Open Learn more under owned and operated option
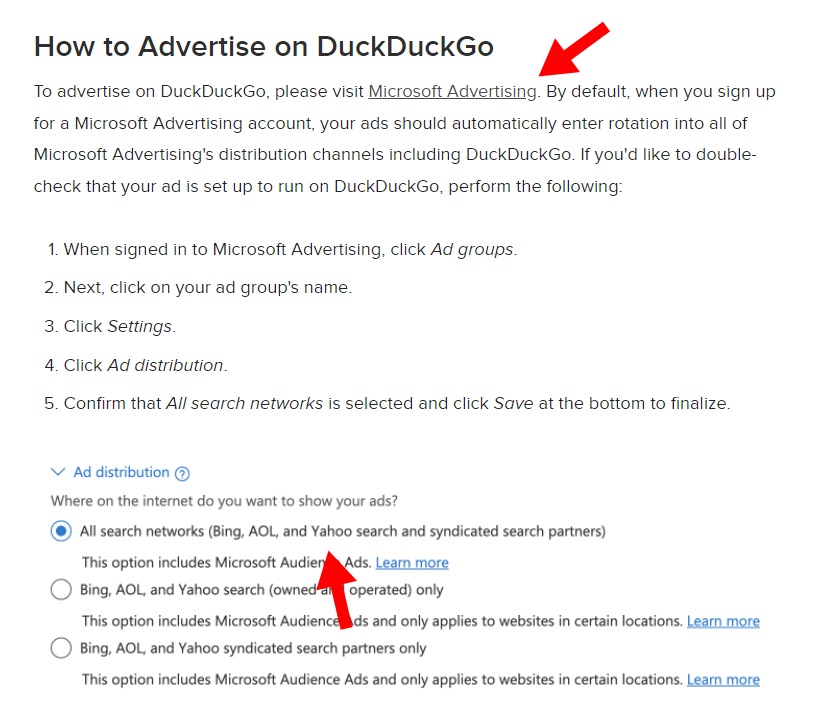Image resolution: width=830 pixels, height=728 pixels. click(x=723, y=621)
